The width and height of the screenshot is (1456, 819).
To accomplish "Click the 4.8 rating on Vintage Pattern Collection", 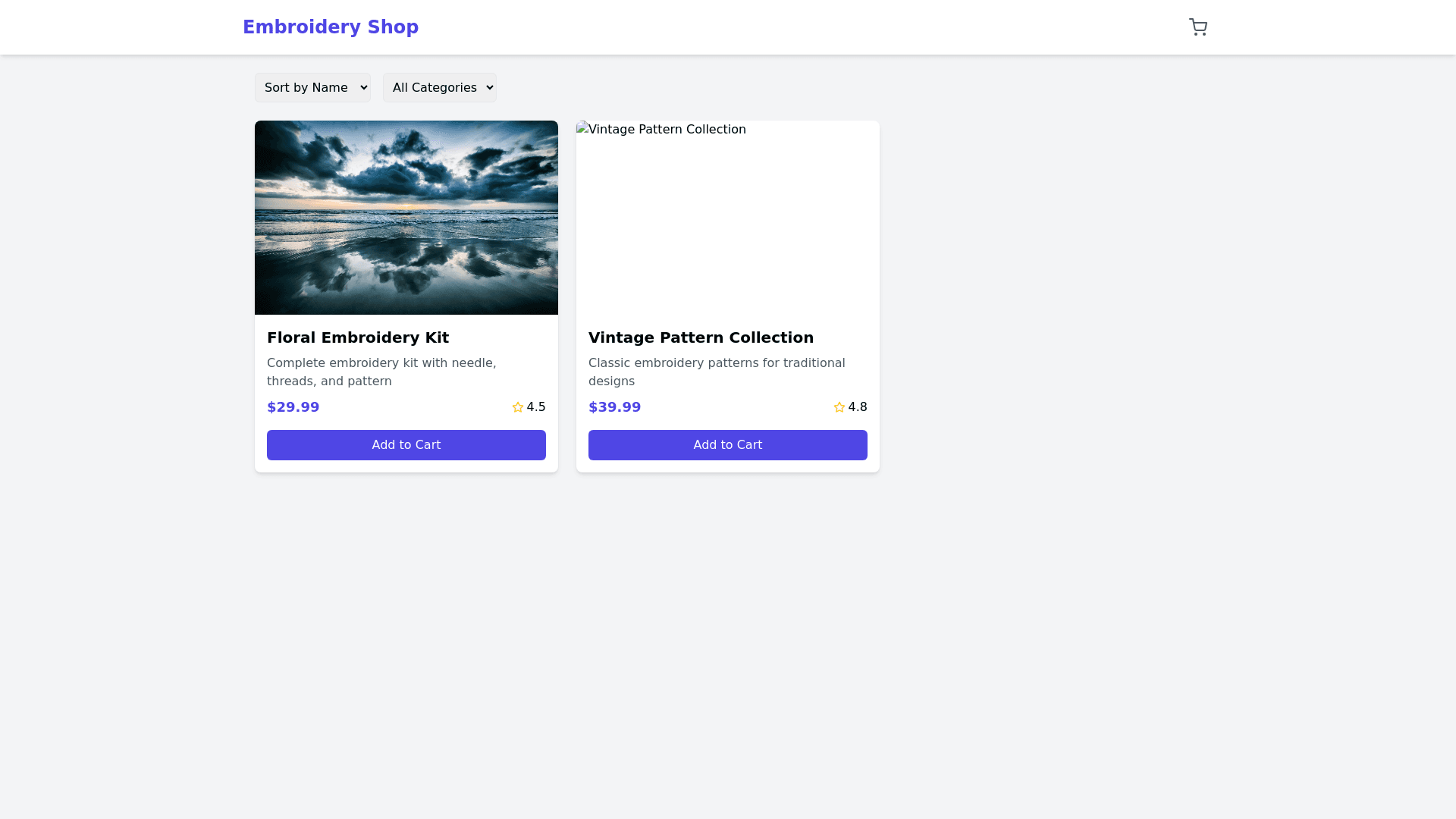I will 858,407.
